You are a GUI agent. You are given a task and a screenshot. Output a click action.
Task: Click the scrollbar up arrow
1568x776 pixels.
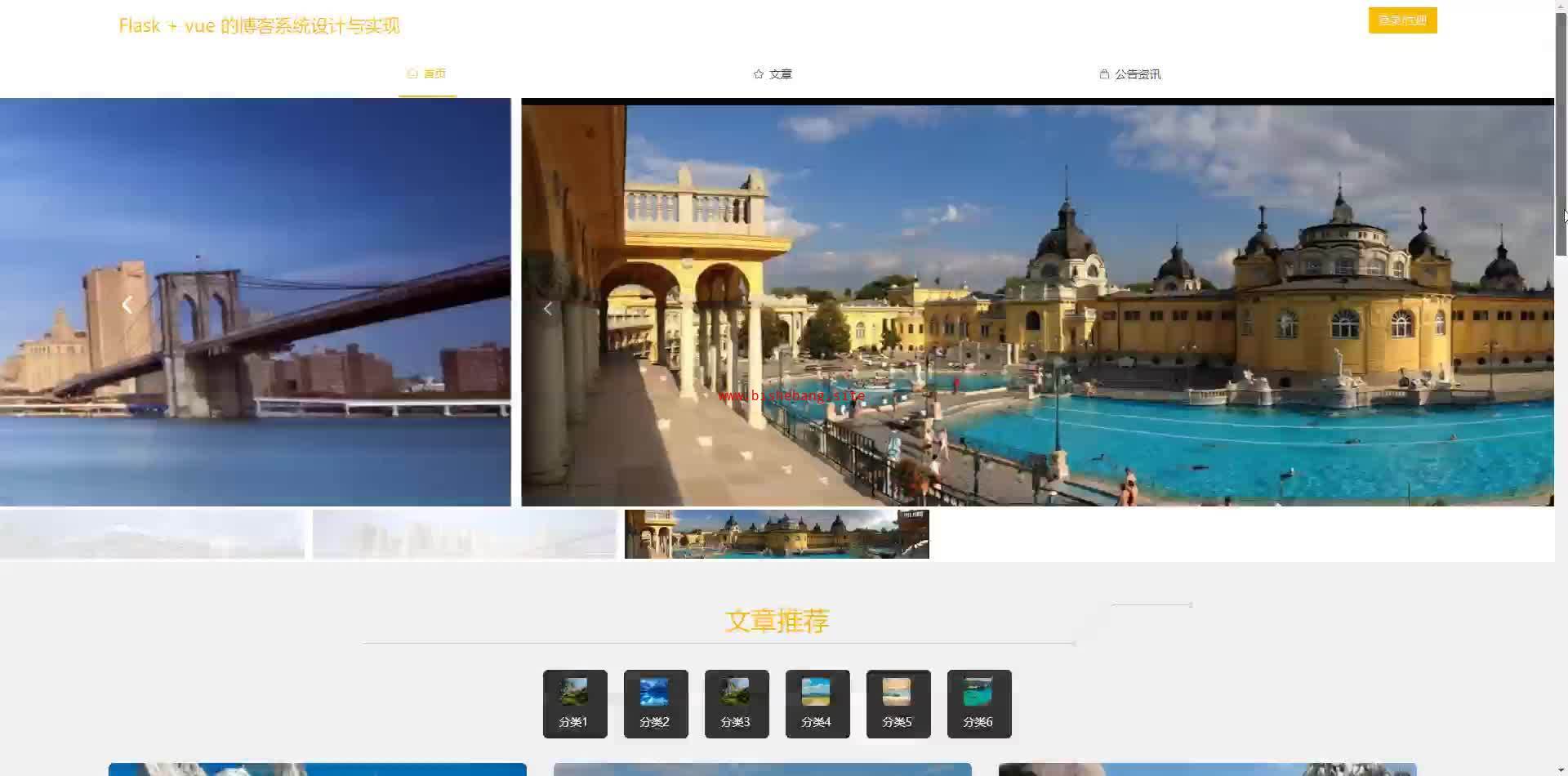tap(1561, 6)
